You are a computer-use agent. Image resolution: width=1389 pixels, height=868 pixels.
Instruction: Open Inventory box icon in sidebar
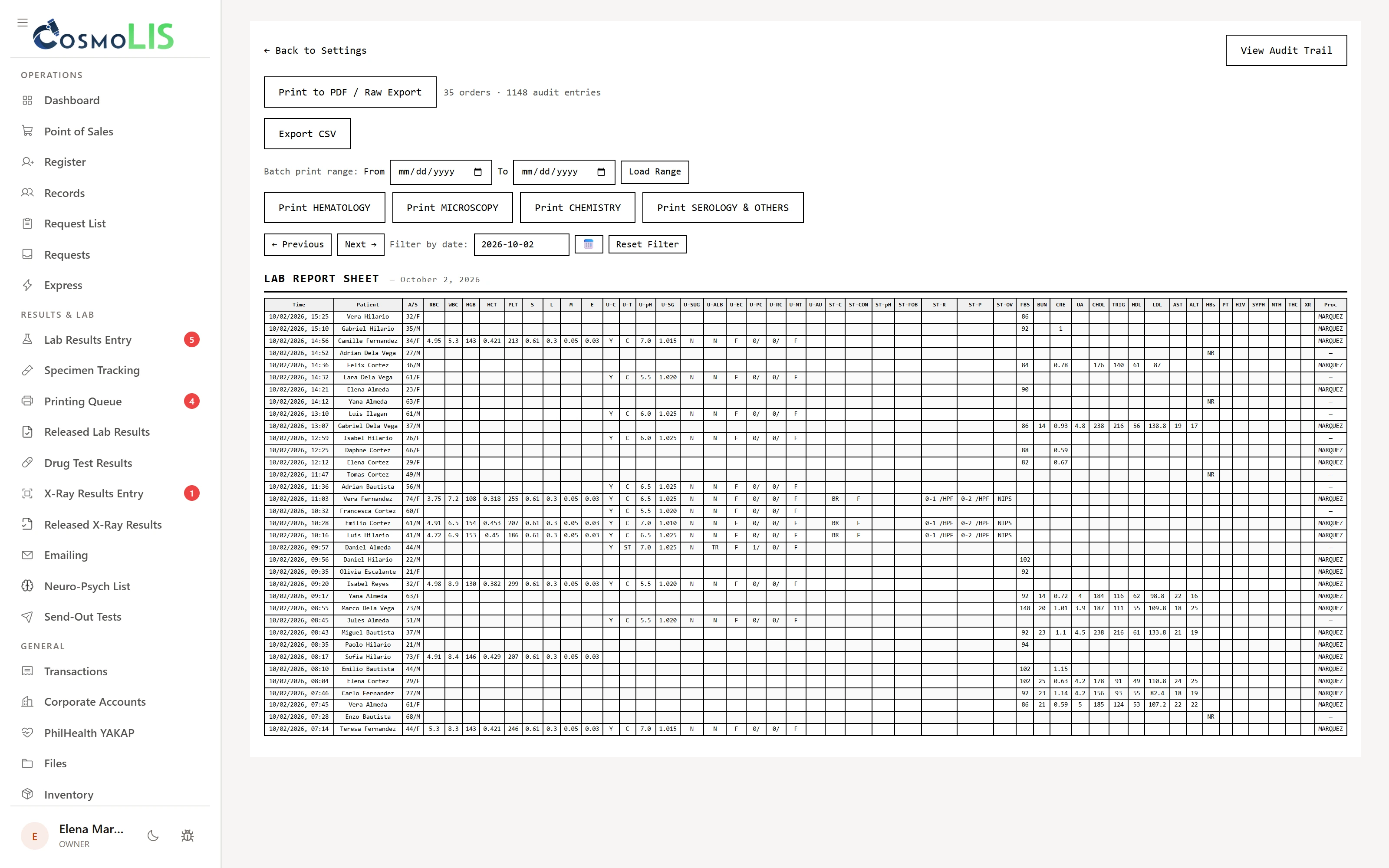(27, 794)
